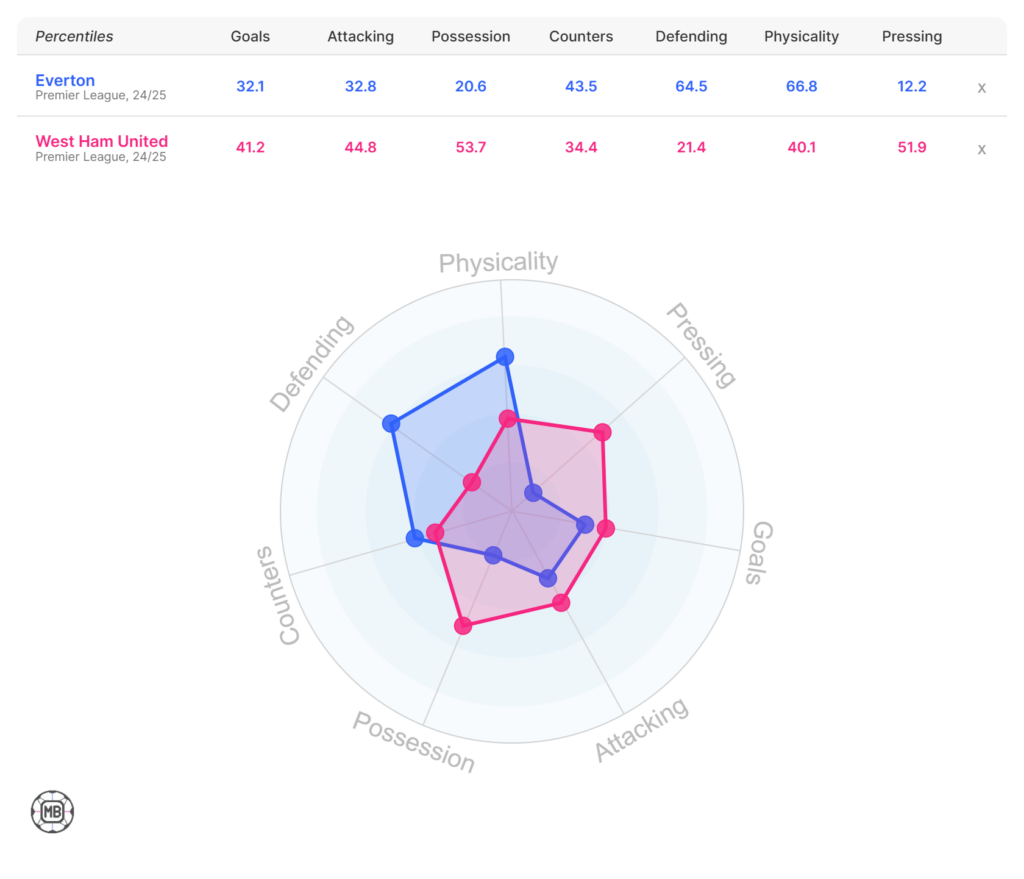The width and height of the screenshot is (1024, 879).
Task: Click the Counters axis label on radar
Action: click(275, 596)
